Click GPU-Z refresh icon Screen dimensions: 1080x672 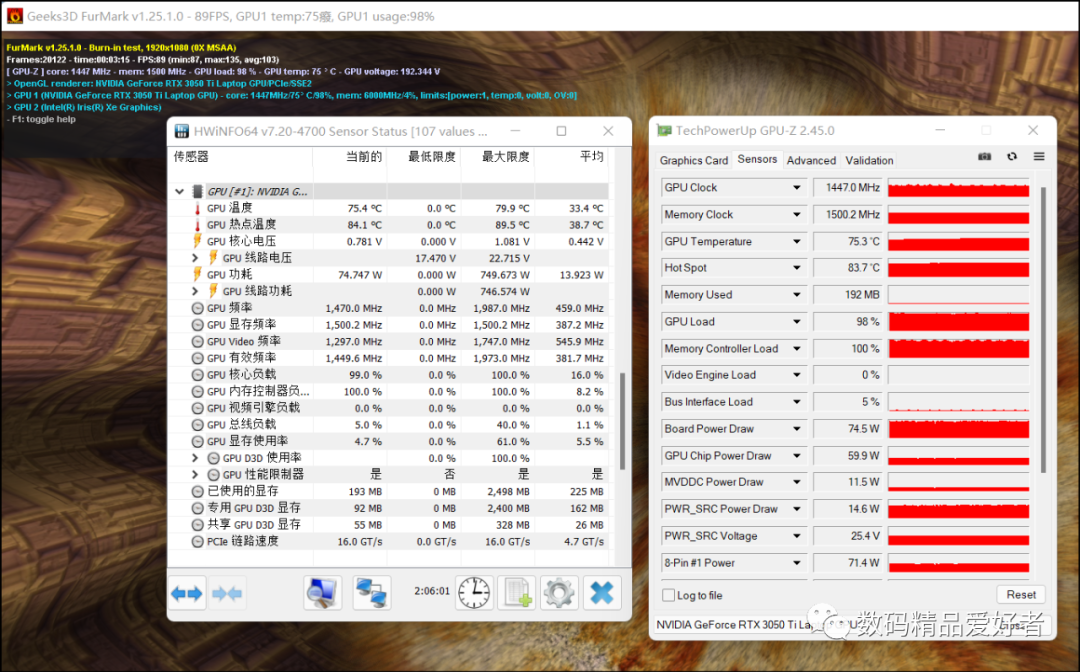tap(1012, 157)
